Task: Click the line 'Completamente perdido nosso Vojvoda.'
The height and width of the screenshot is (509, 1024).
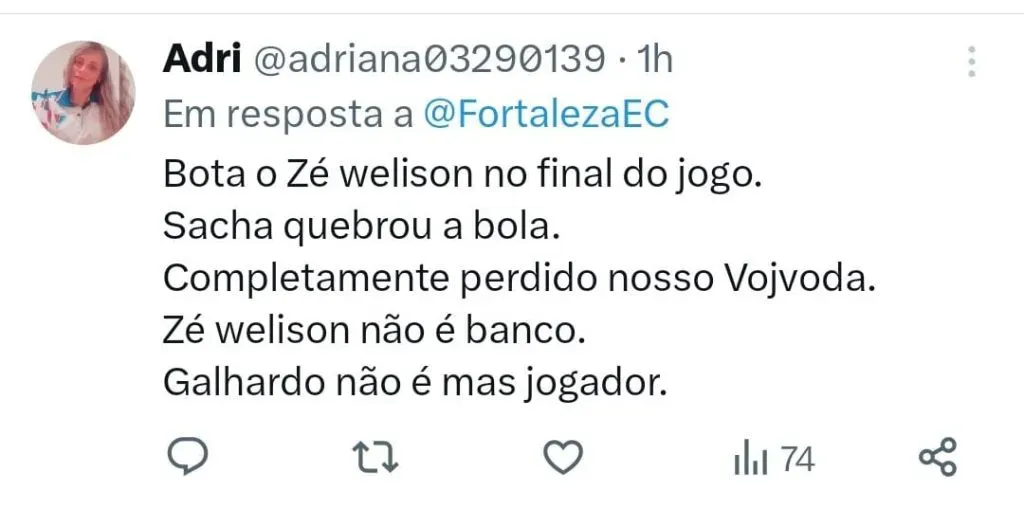Action: [519, 279]
